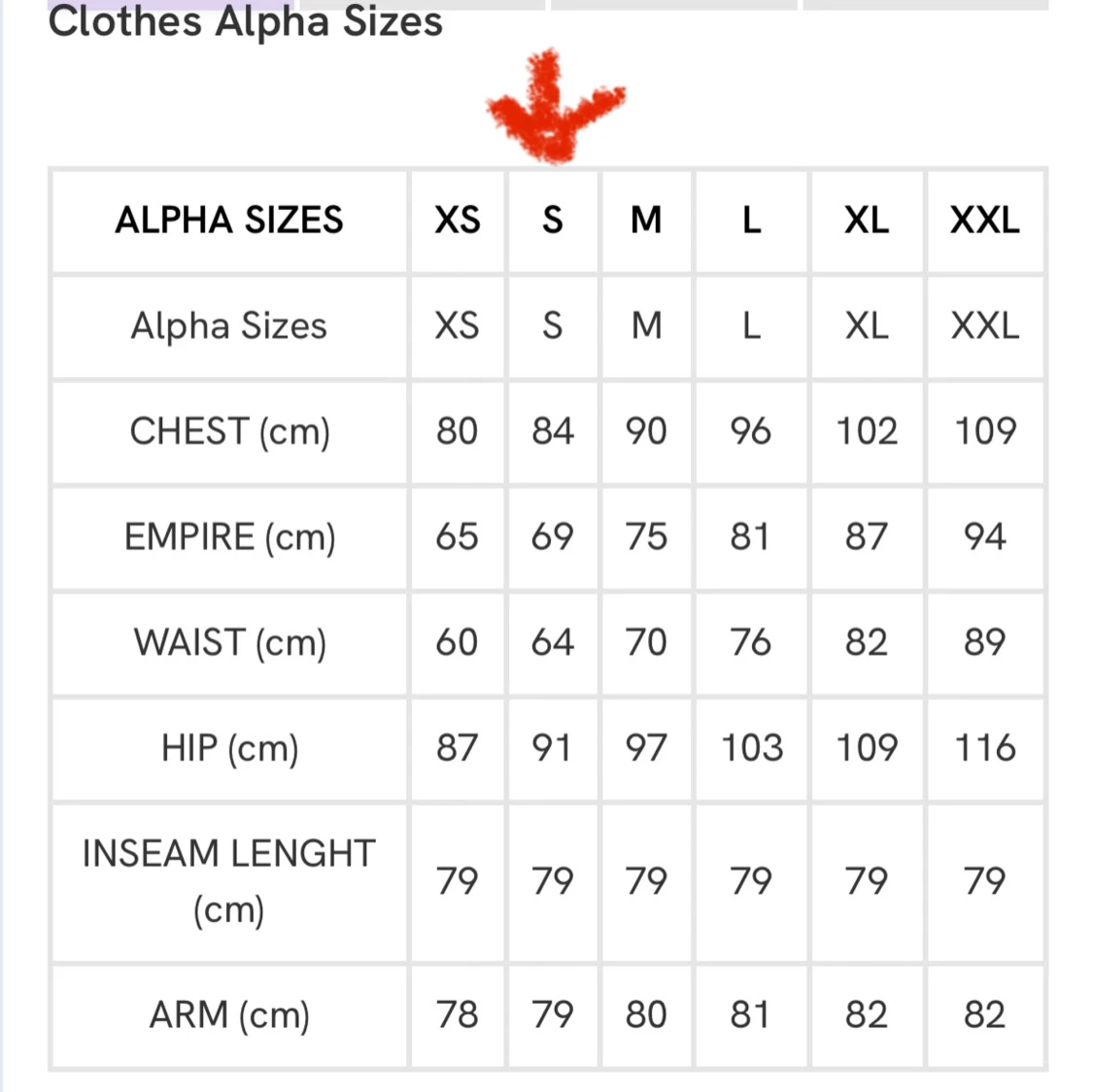Select the EMPIRE (cm) row label
Viewport: 1093px width, 1092px height.
click(x=229, y=537)
